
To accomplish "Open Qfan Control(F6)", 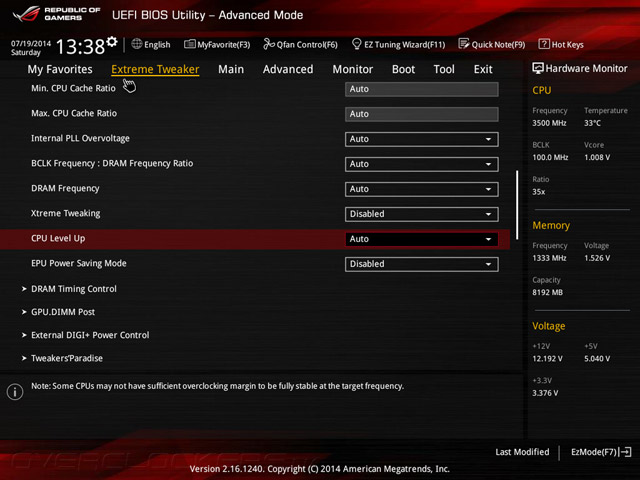I will click(x=300, y=44).
